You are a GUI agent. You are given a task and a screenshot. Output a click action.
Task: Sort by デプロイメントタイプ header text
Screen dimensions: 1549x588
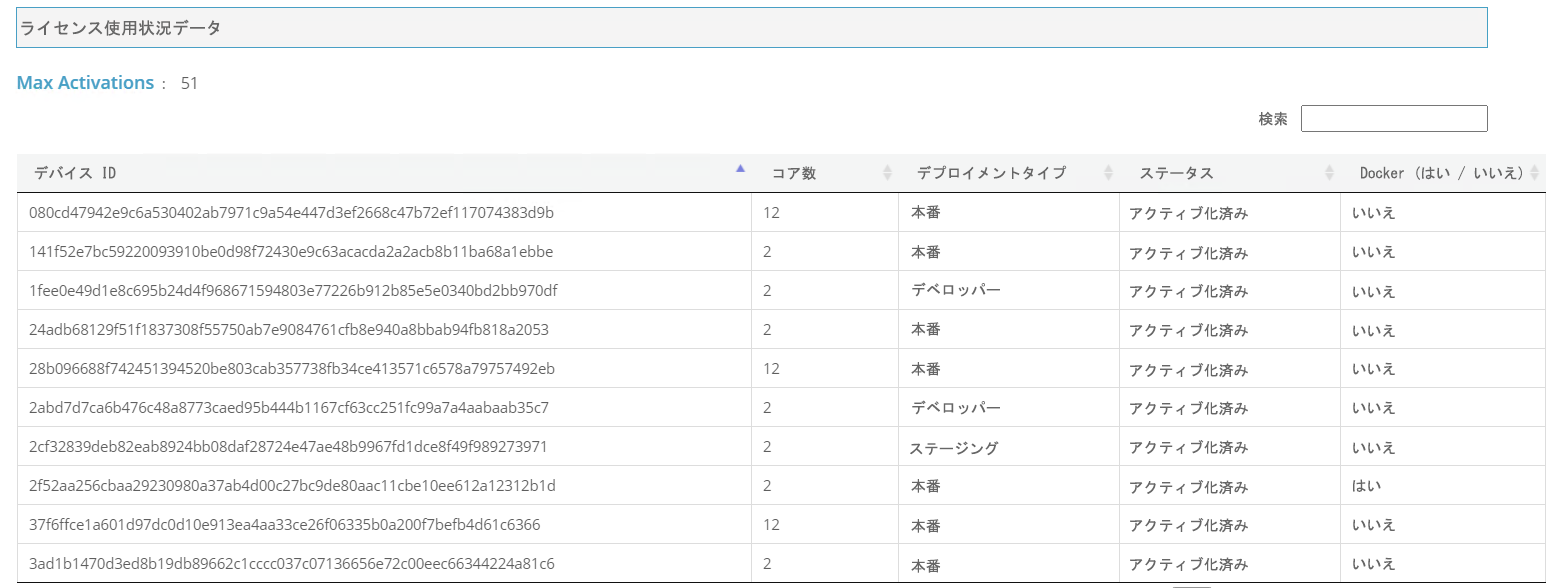click(991, 173)
